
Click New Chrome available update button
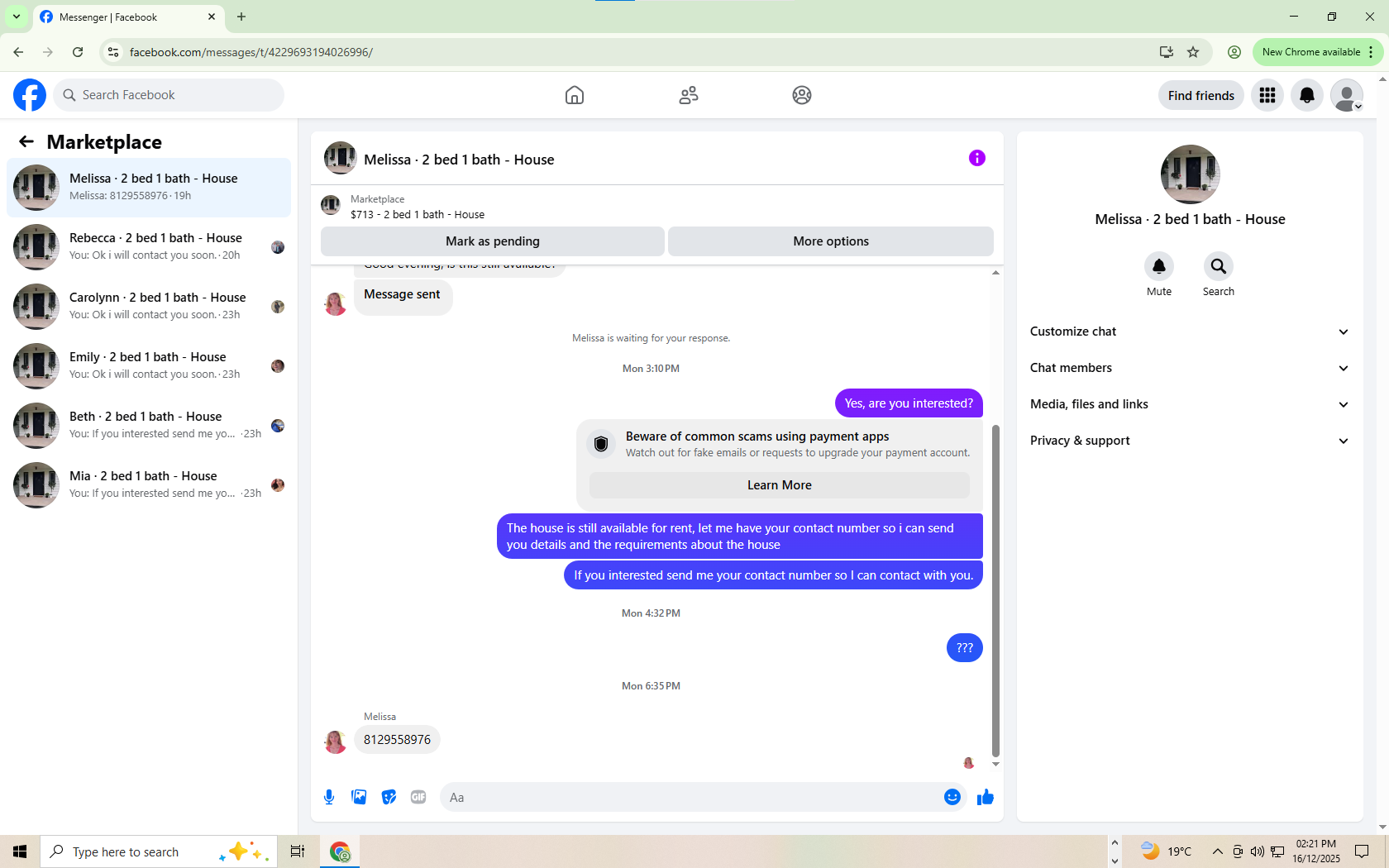1317,52
